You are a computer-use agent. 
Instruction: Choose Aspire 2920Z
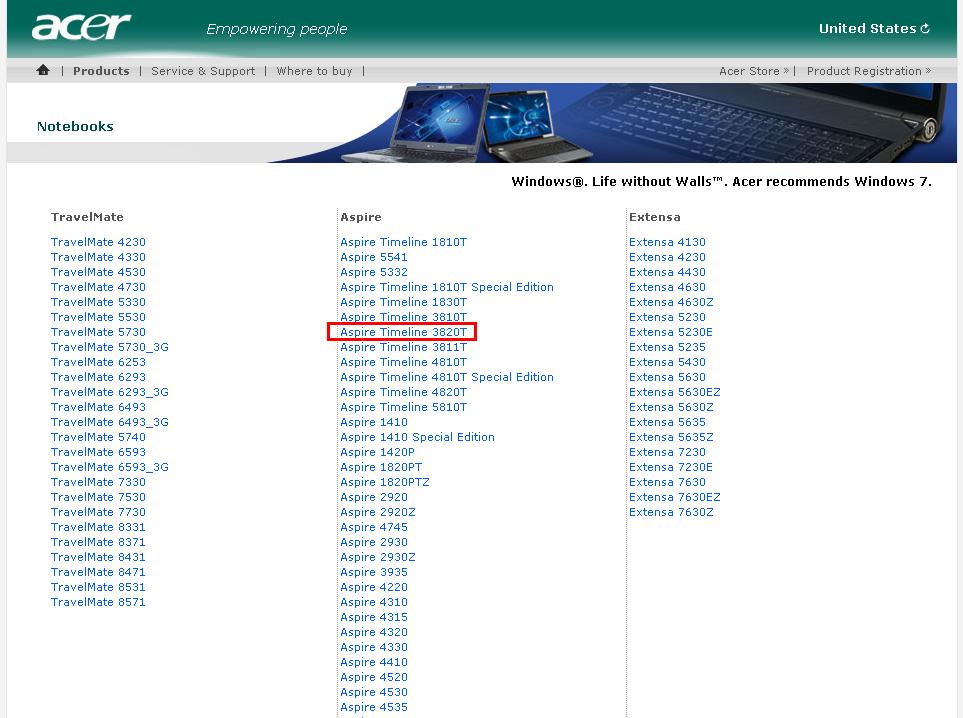(378, 512)
